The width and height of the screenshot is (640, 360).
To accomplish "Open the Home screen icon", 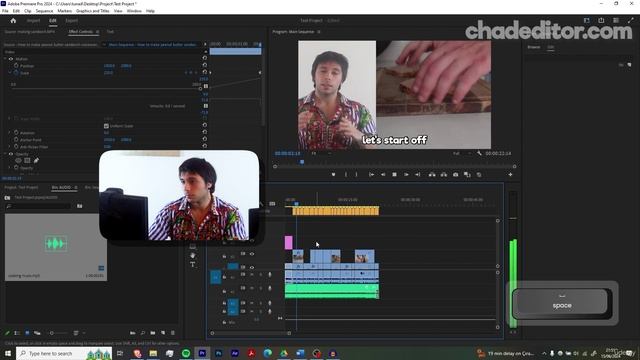I will (13, 20).
